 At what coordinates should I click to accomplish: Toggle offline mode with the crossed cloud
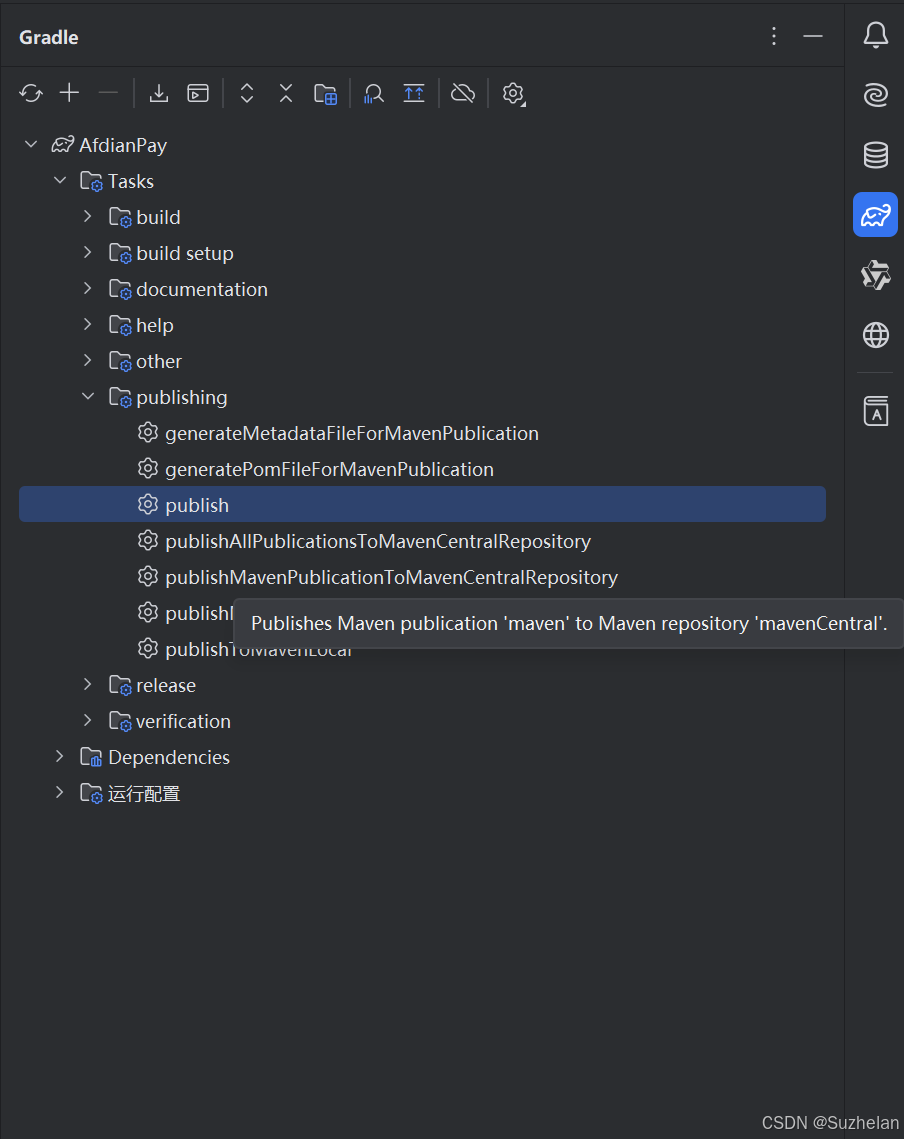tap(462, 93)
